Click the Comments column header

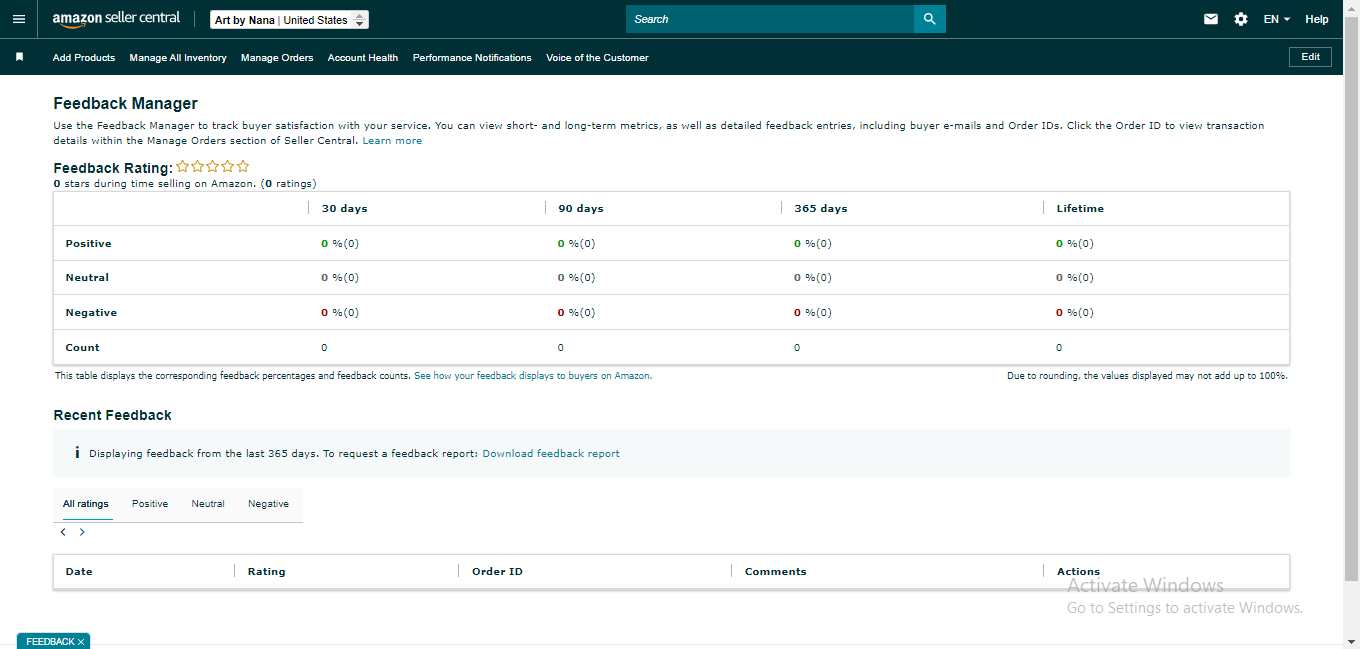click(x=776, y=572)
